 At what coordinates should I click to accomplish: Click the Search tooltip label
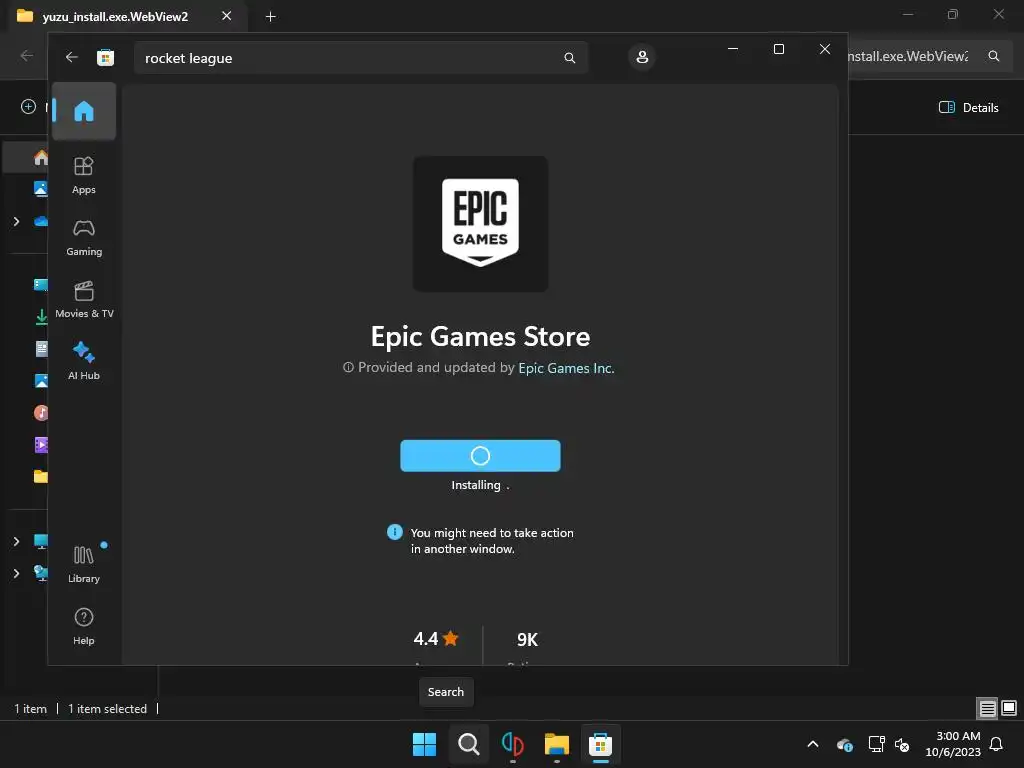coord(446,692)
